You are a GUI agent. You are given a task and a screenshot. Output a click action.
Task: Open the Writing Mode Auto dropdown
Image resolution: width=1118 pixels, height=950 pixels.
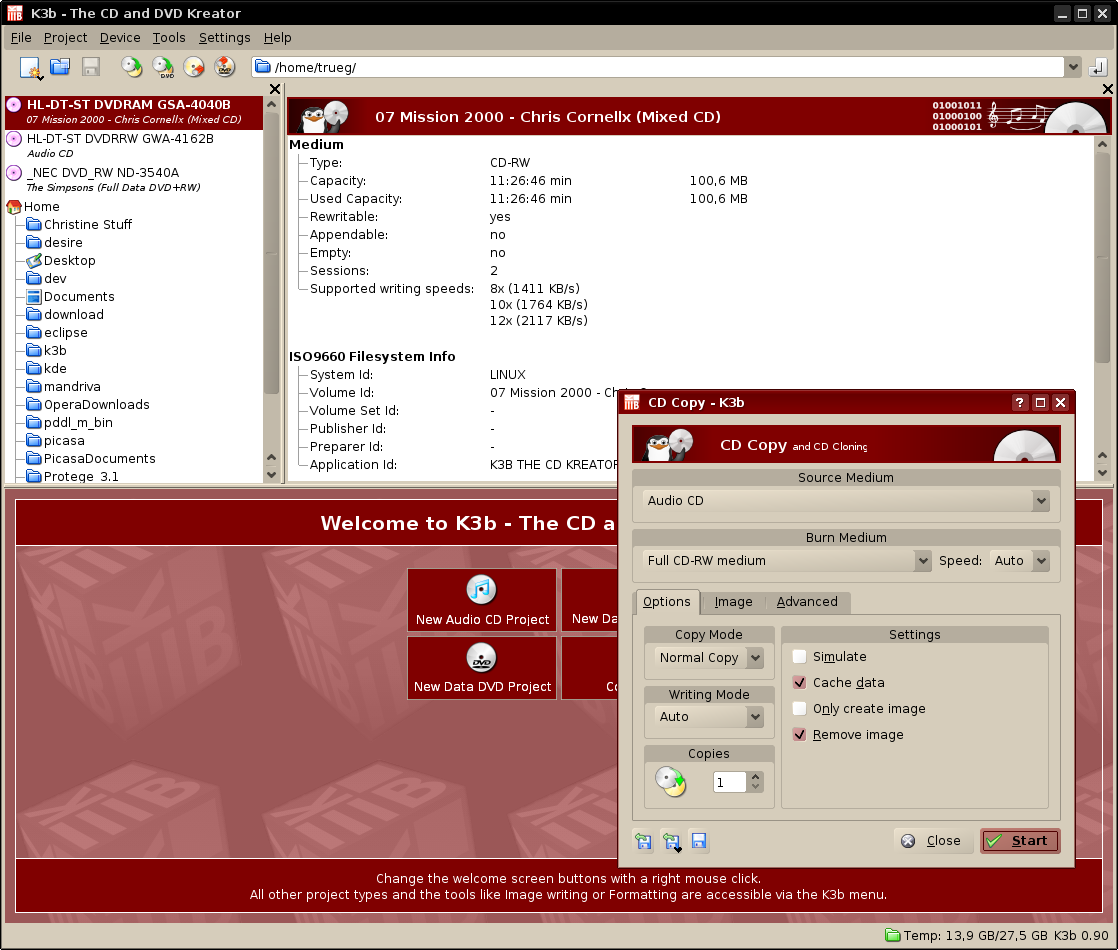tap(709, 717)
